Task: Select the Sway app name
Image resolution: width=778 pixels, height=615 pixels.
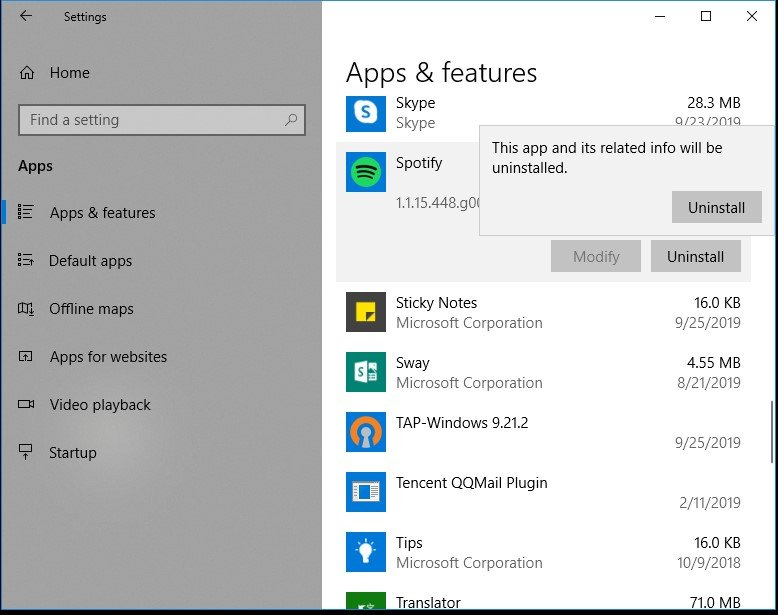Action: pyautogui.click(x=412, y=363)
